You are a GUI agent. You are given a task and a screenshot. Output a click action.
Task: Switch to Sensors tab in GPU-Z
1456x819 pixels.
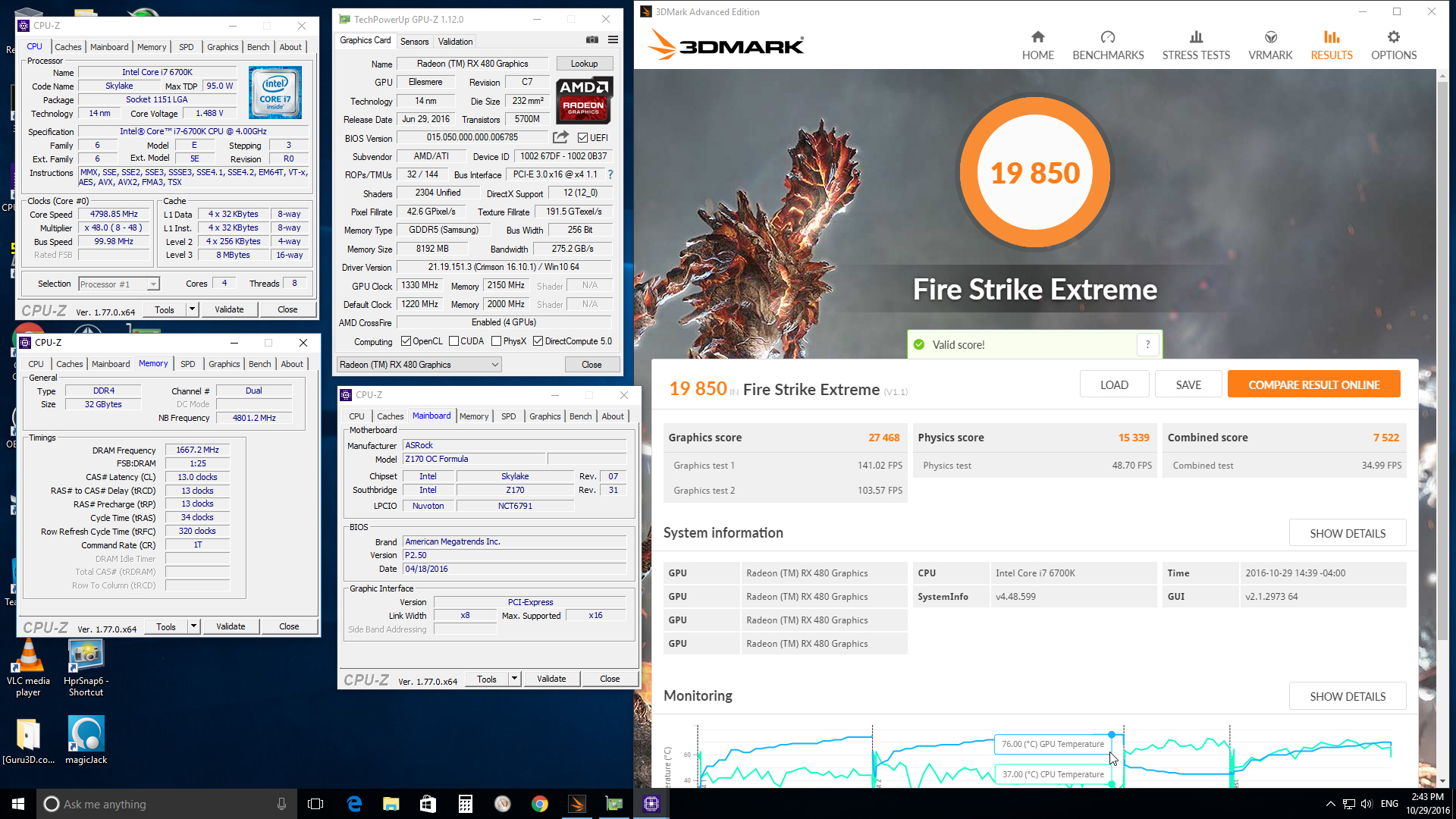(x=414, y=42)
